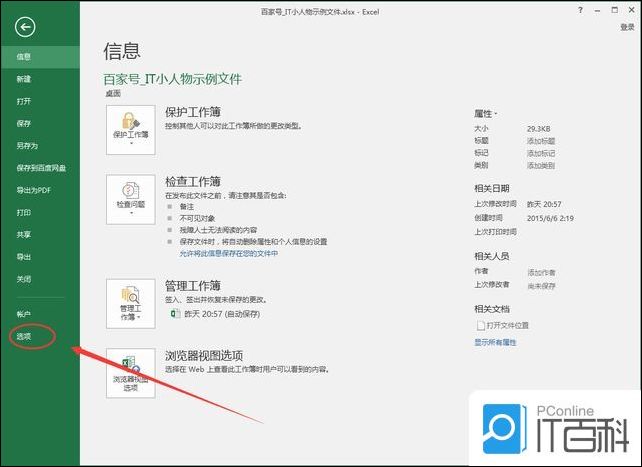Click 添加作者 to add an author
Screen dimensions: 642x467
541,273
